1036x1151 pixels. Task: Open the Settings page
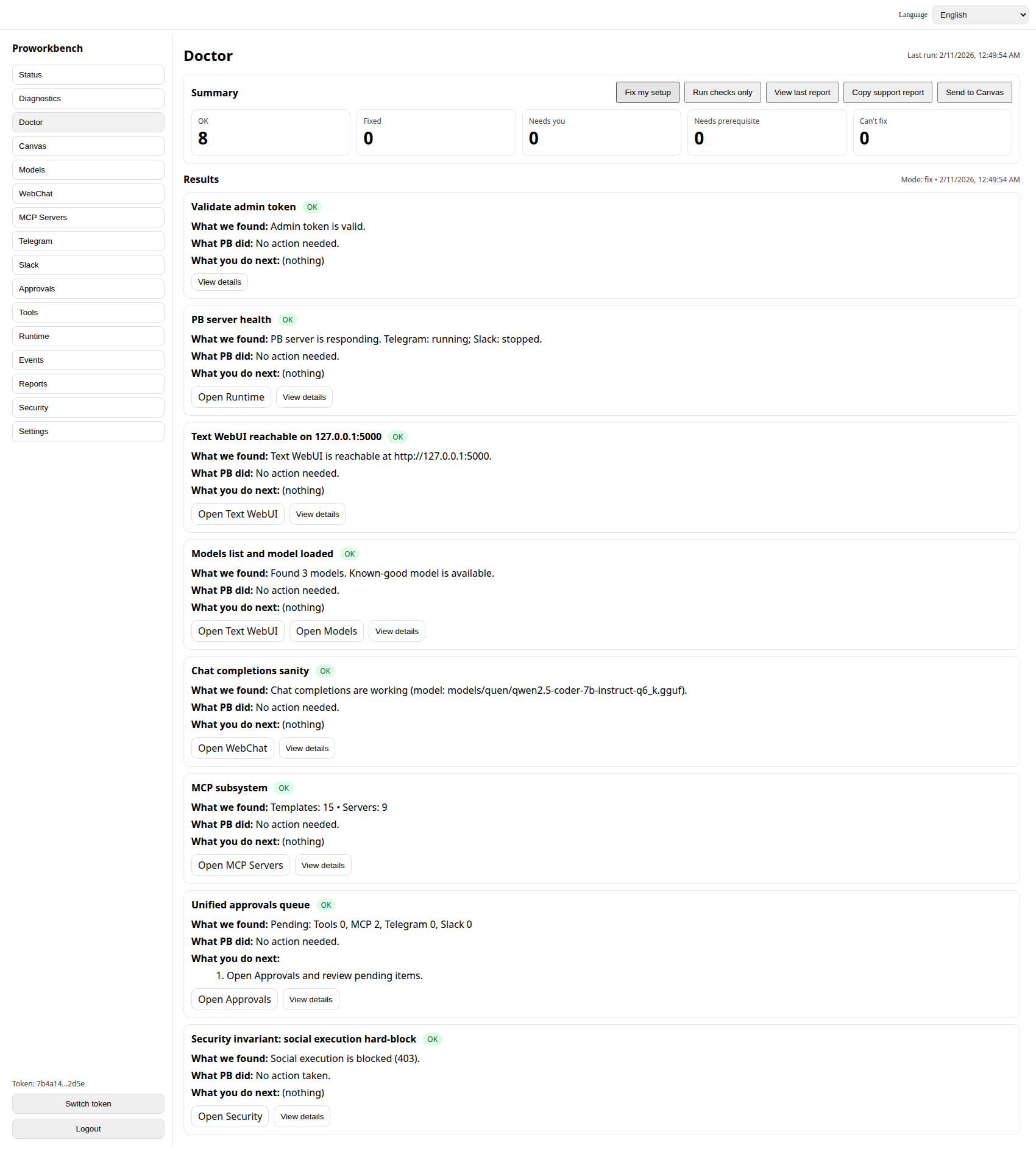coord(88,432)
